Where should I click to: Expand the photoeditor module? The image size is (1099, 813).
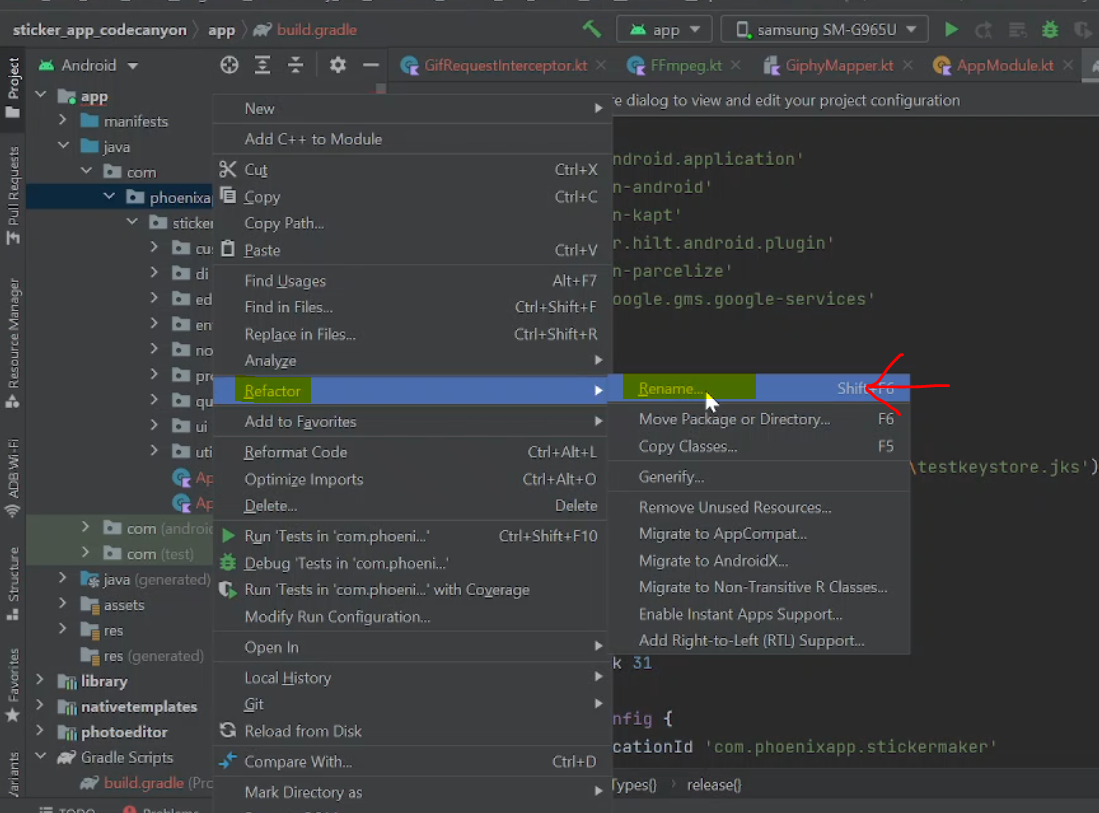[40, 732]
